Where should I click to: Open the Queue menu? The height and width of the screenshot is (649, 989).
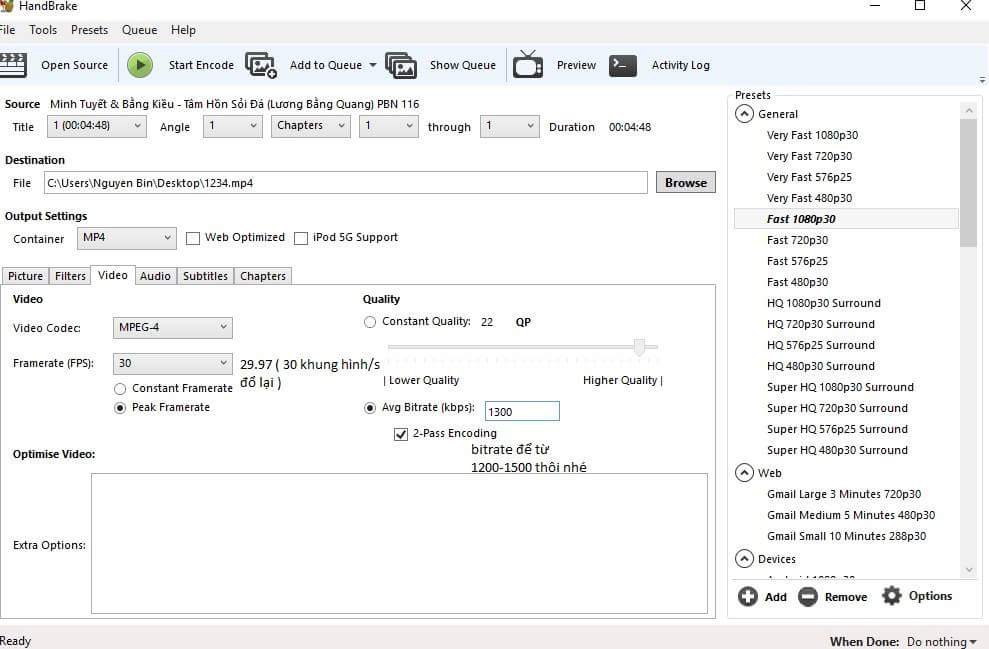coord(139,30)
